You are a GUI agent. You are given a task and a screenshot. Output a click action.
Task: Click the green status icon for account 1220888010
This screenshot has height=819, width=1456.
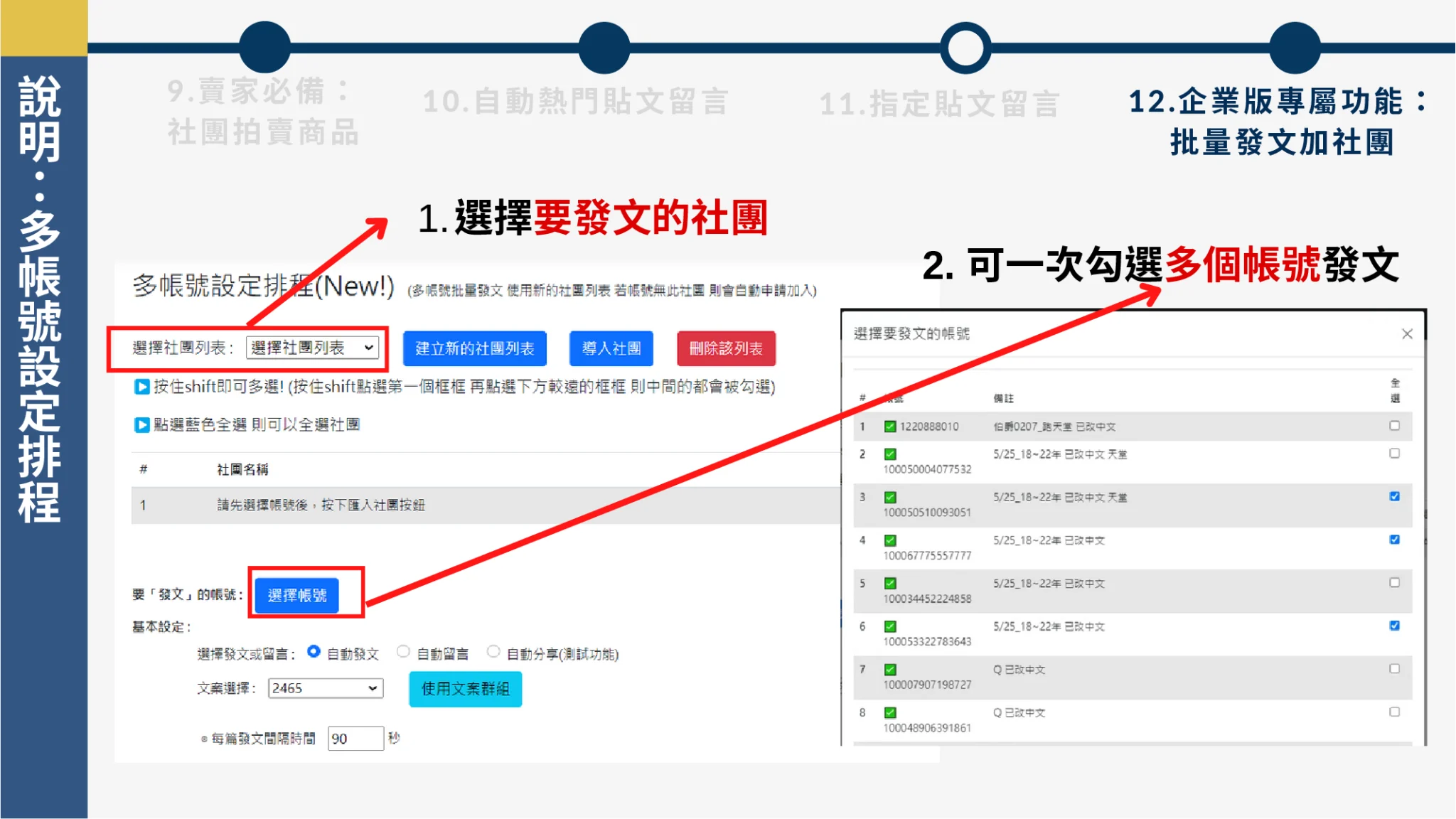[x=890, y=427]
